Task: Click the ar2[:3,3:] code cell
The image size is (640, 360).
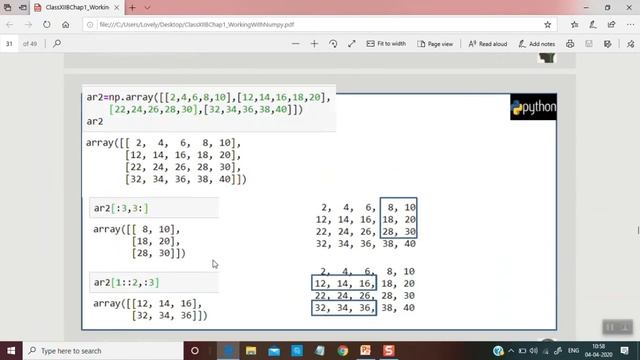Action: [x=154, y=208]
